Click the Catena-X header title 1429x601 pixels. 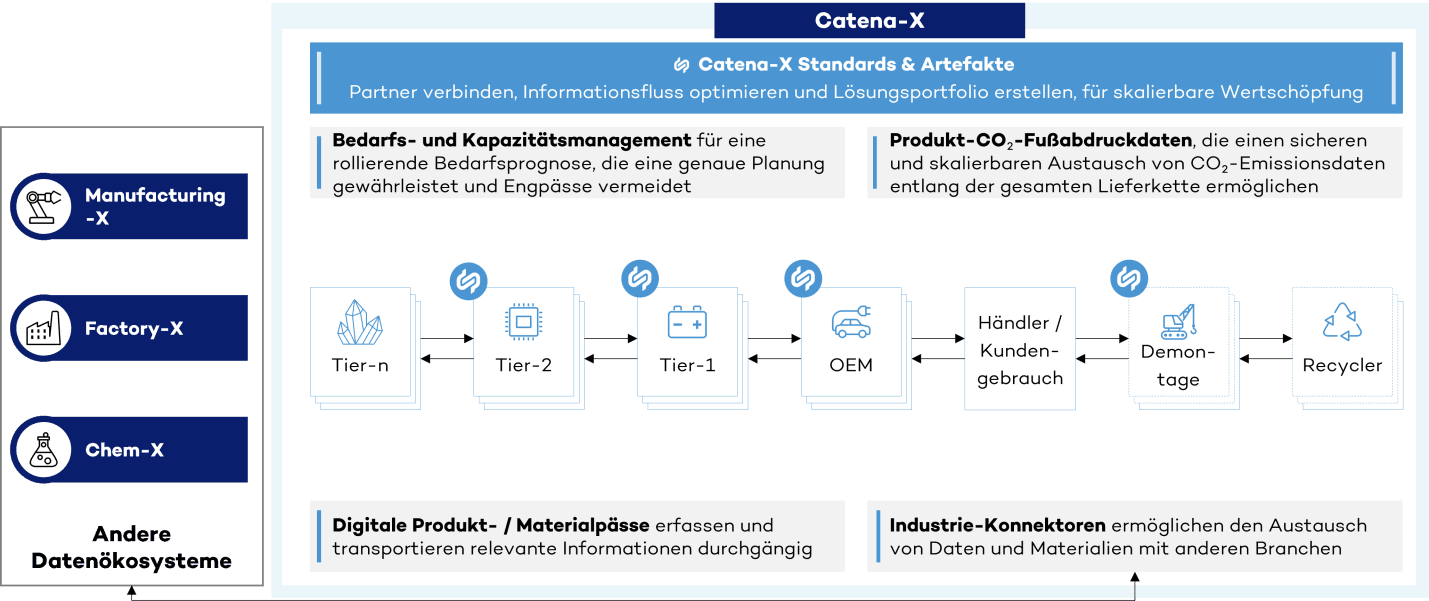870,21
